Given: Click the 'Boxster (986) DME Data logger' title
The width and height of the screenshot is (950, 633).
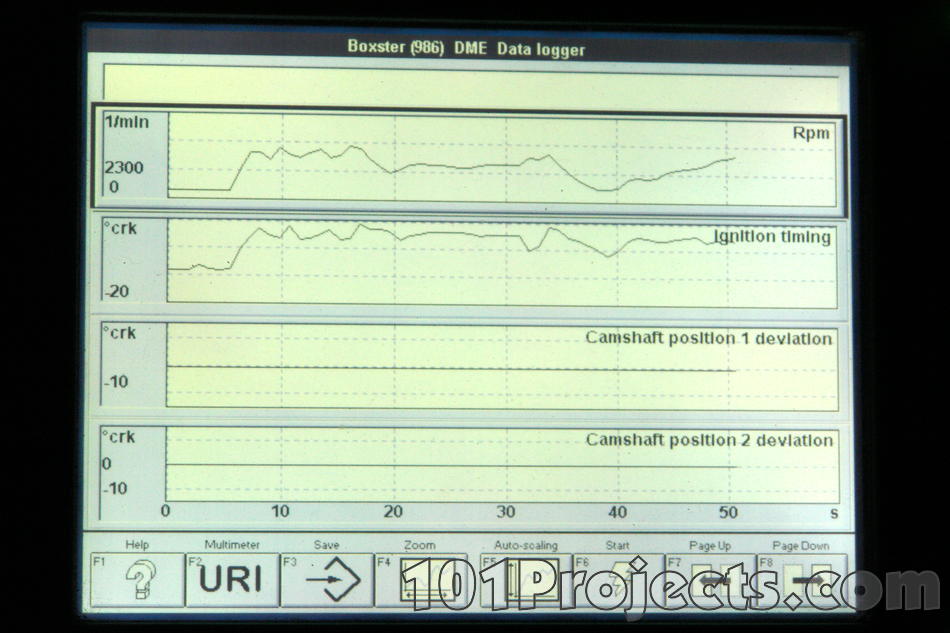Looking at the screenshot, I should [x=466, y=48].
